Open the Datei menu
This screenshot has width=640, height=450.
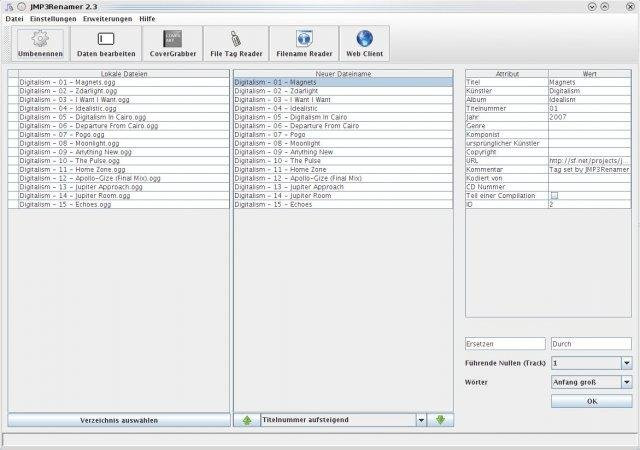pos(14,19)
